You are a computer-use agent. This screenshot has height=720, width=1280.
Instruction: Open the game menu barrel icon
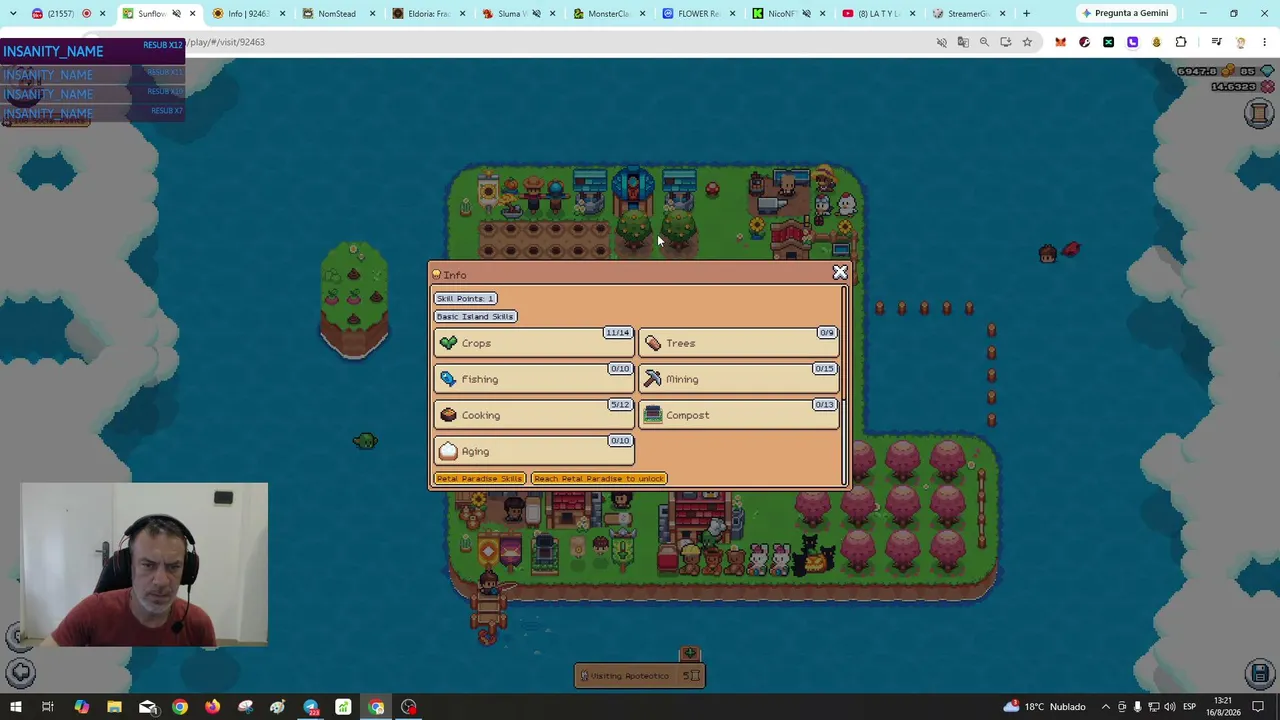coord(1259,113)
